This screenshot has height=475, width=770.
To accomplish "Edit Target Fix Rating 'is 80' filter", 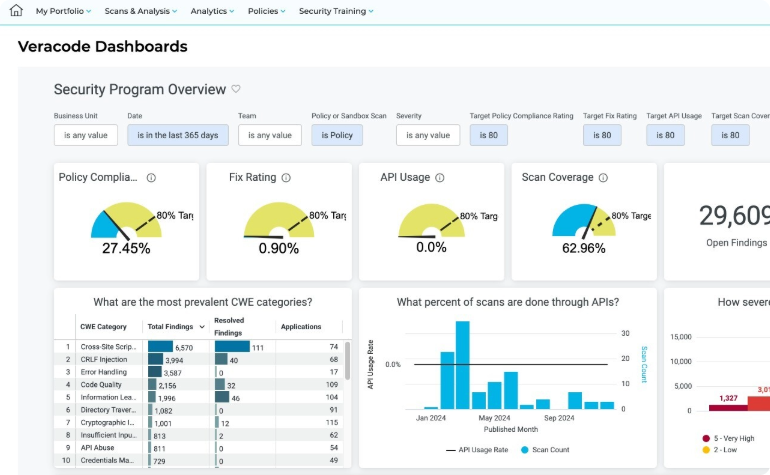I will click(609, 135).
